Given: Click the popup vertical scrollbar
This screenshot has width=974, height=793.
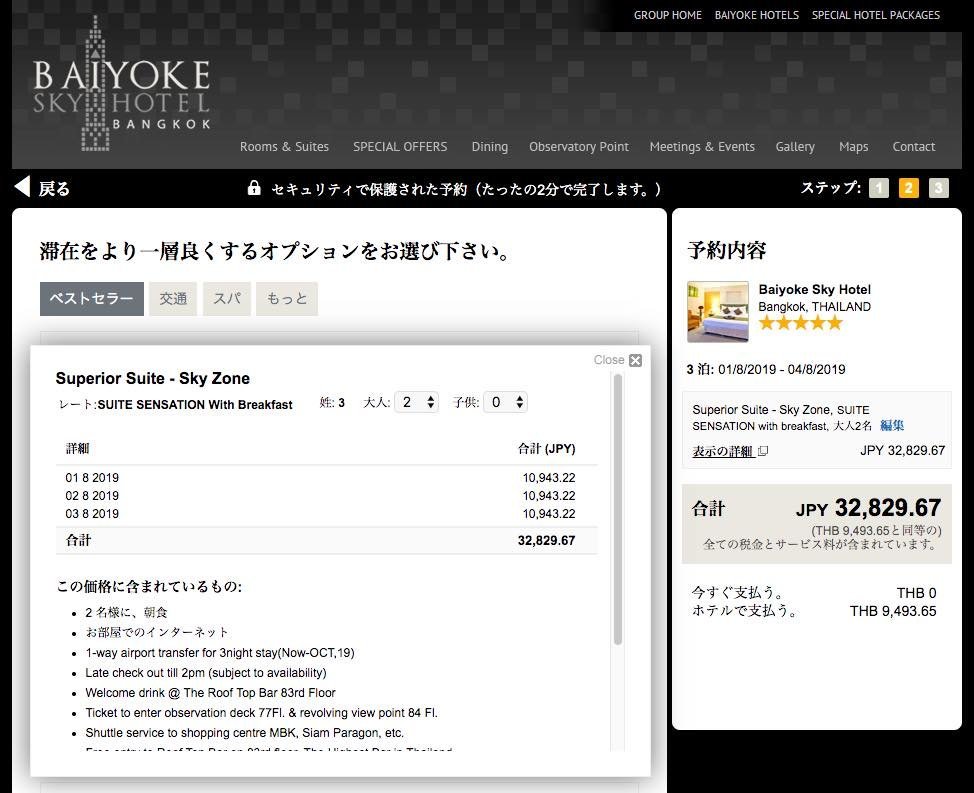Looking at the screenshot, I should pyautogui.click(x=617, y=509).
